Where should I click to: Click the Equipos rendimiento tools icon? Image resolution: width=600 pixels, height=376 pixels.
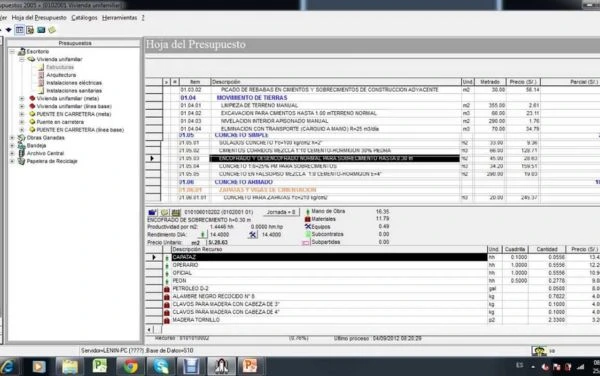[x=253, y=234]
